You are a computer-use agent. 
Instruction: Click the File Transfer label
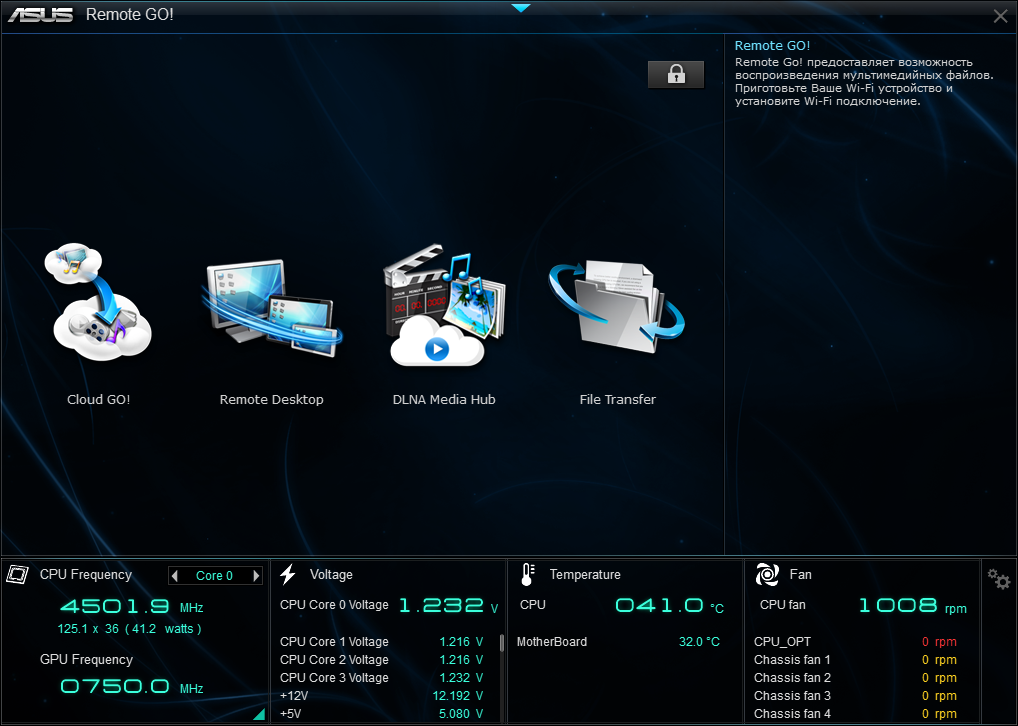tap(617, 399)
